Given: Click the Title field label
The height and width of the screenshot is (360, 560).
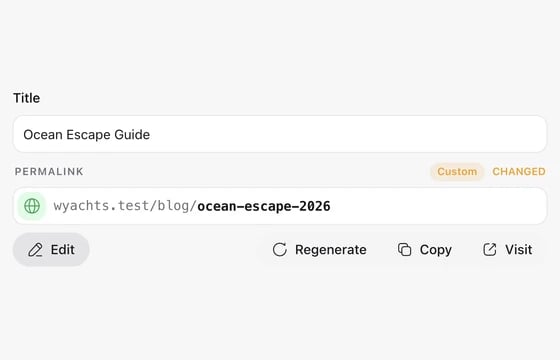Looking at the screenshot, I should 26,98.
